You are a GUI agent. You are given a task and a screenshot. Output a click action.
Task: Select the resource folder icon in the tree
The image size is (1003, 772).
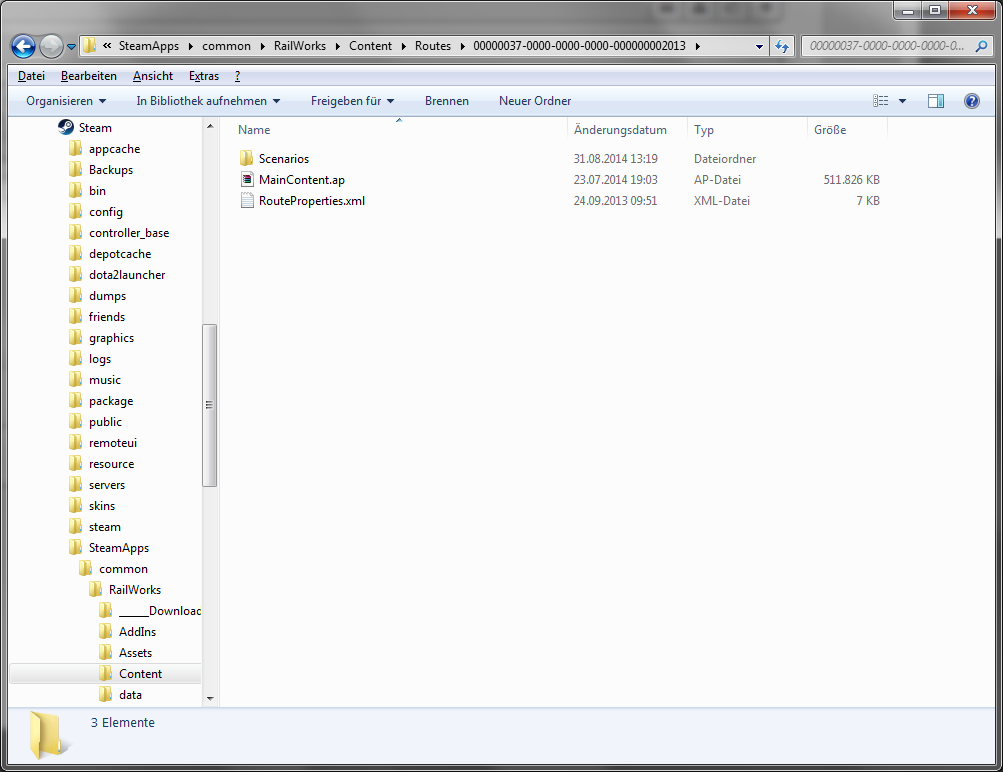click(75, 464)
